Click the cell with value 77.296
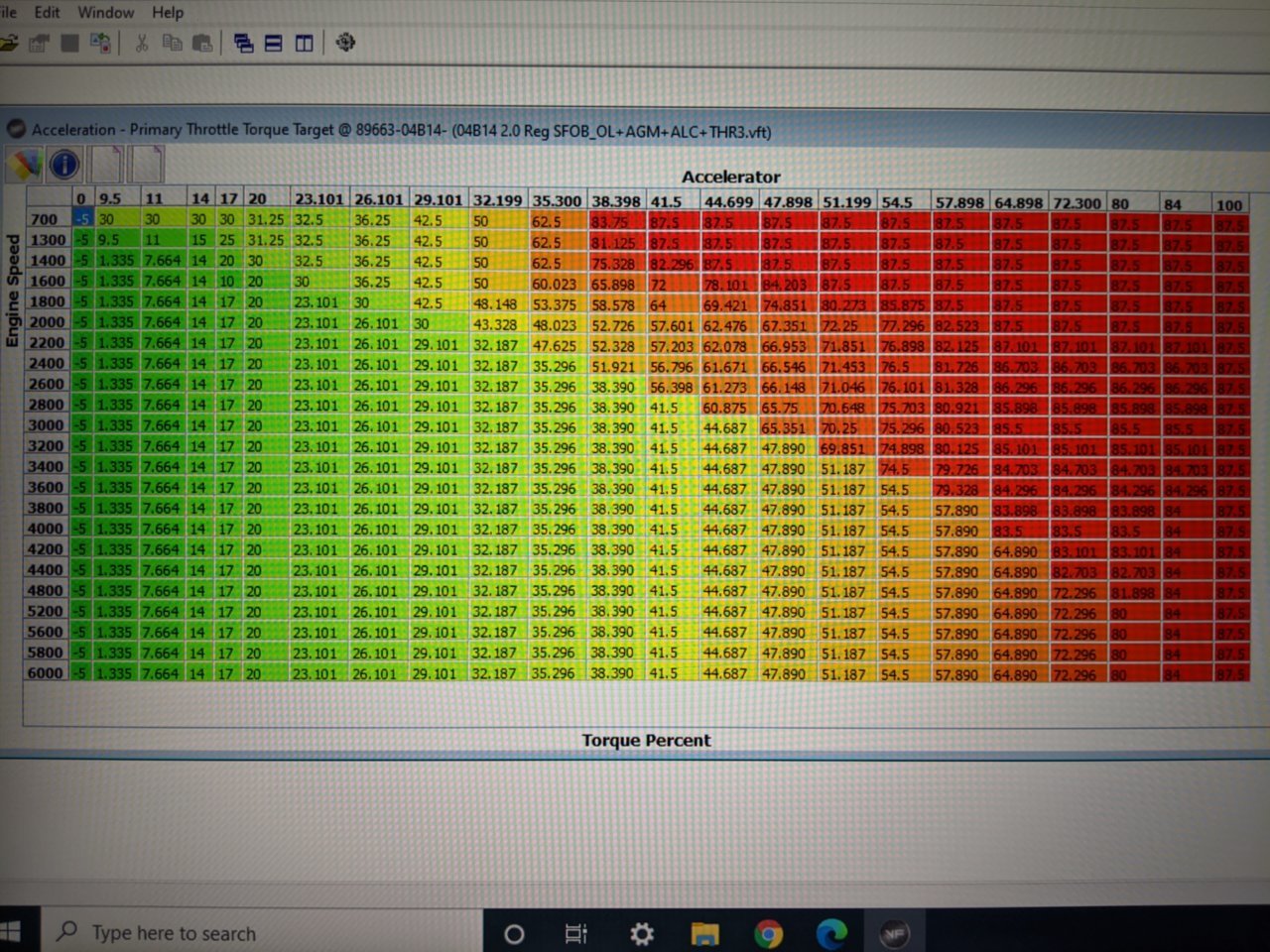The image size is (1270, 952). (904, 326)
